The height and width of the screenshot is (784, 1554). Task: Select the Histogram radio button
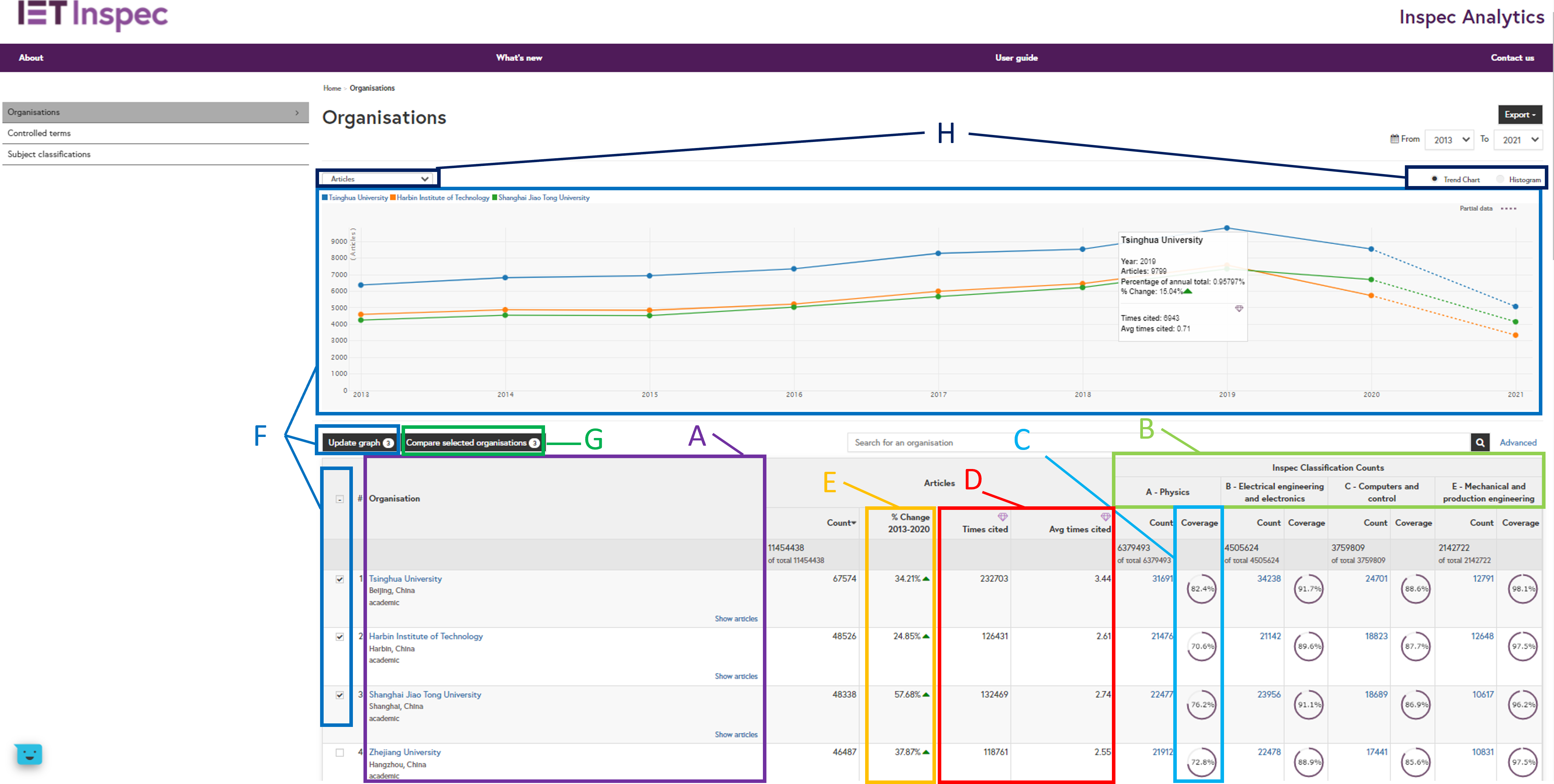1500,179
